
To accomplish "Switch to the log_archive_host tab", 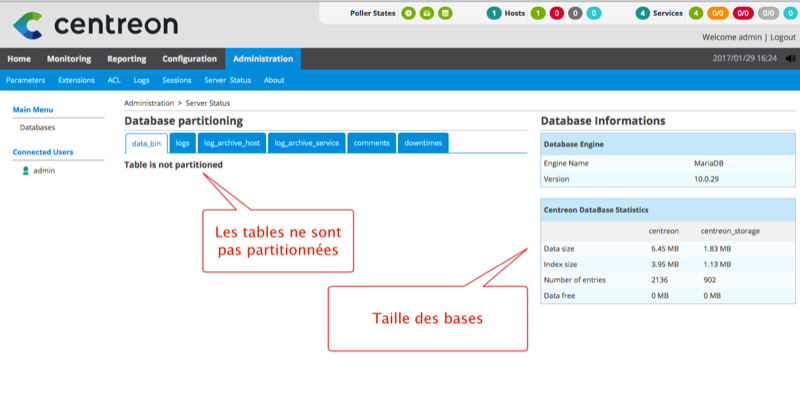I will [x=231, y=143].
